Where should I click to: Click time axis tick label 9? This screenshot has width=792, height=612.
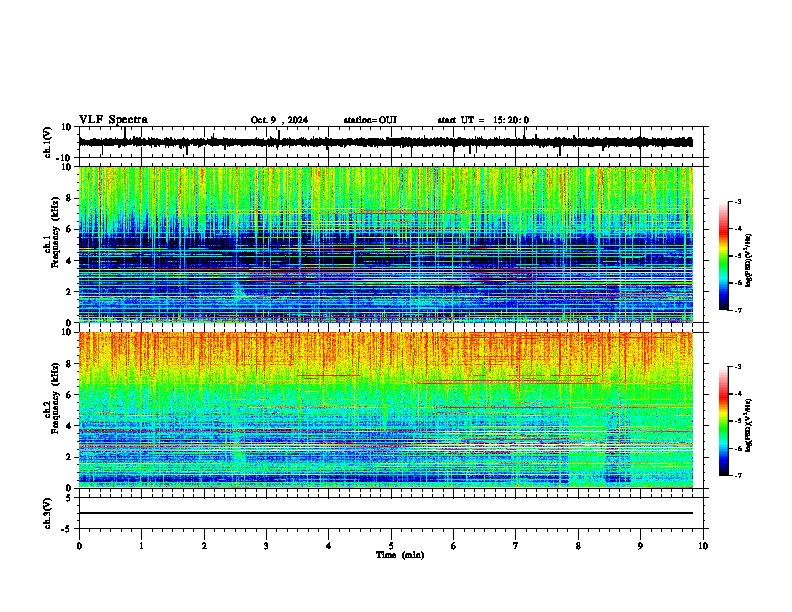(640, 546)
